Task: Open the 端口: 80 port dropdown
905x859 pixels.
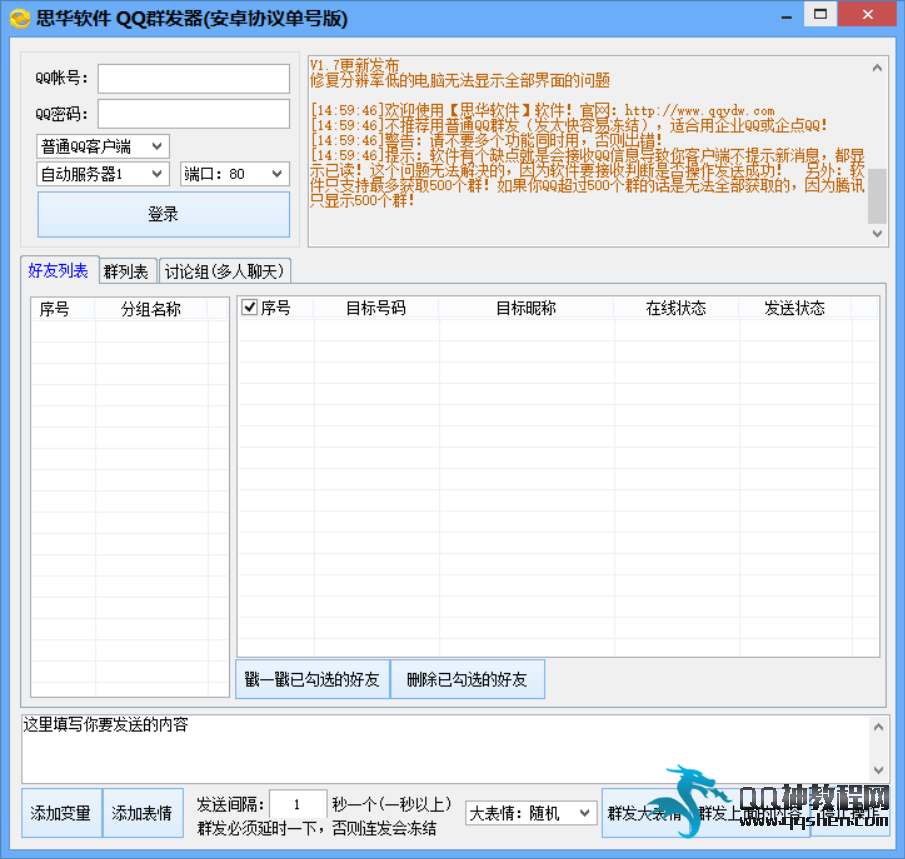Action: click(234, 174)
